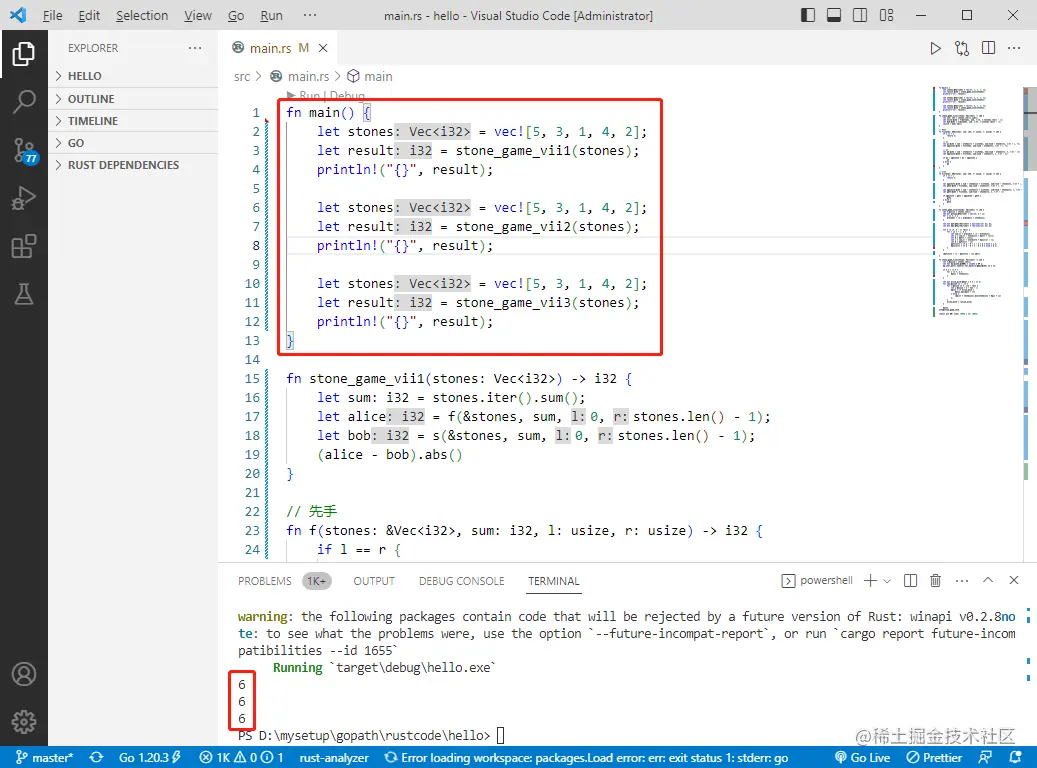Screen dimensions: 1037x768
Task: Open the Run and Debug view
Action: (24, 198)
